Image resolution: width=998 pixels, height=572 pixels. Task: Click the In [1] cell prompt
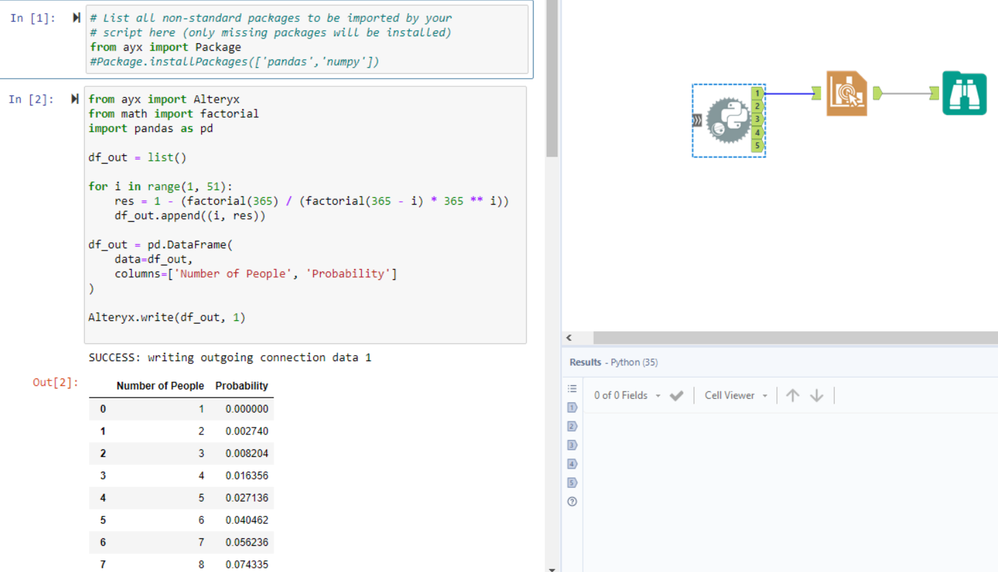pyautogui.click(x=32, y=18)
